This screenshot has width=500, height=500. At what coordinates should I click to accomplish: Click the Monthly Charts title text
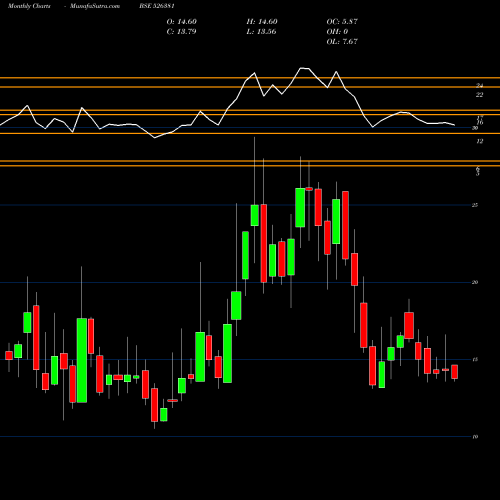click(x=29, y=6)
